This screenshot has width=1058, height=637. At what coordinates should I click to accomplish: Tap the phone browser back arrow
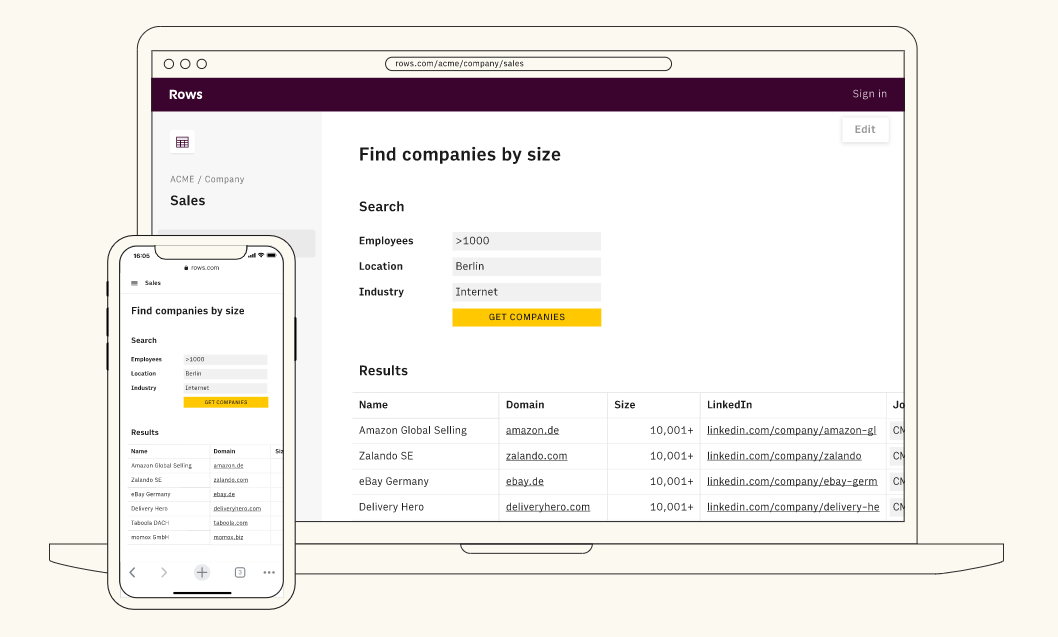133,572
